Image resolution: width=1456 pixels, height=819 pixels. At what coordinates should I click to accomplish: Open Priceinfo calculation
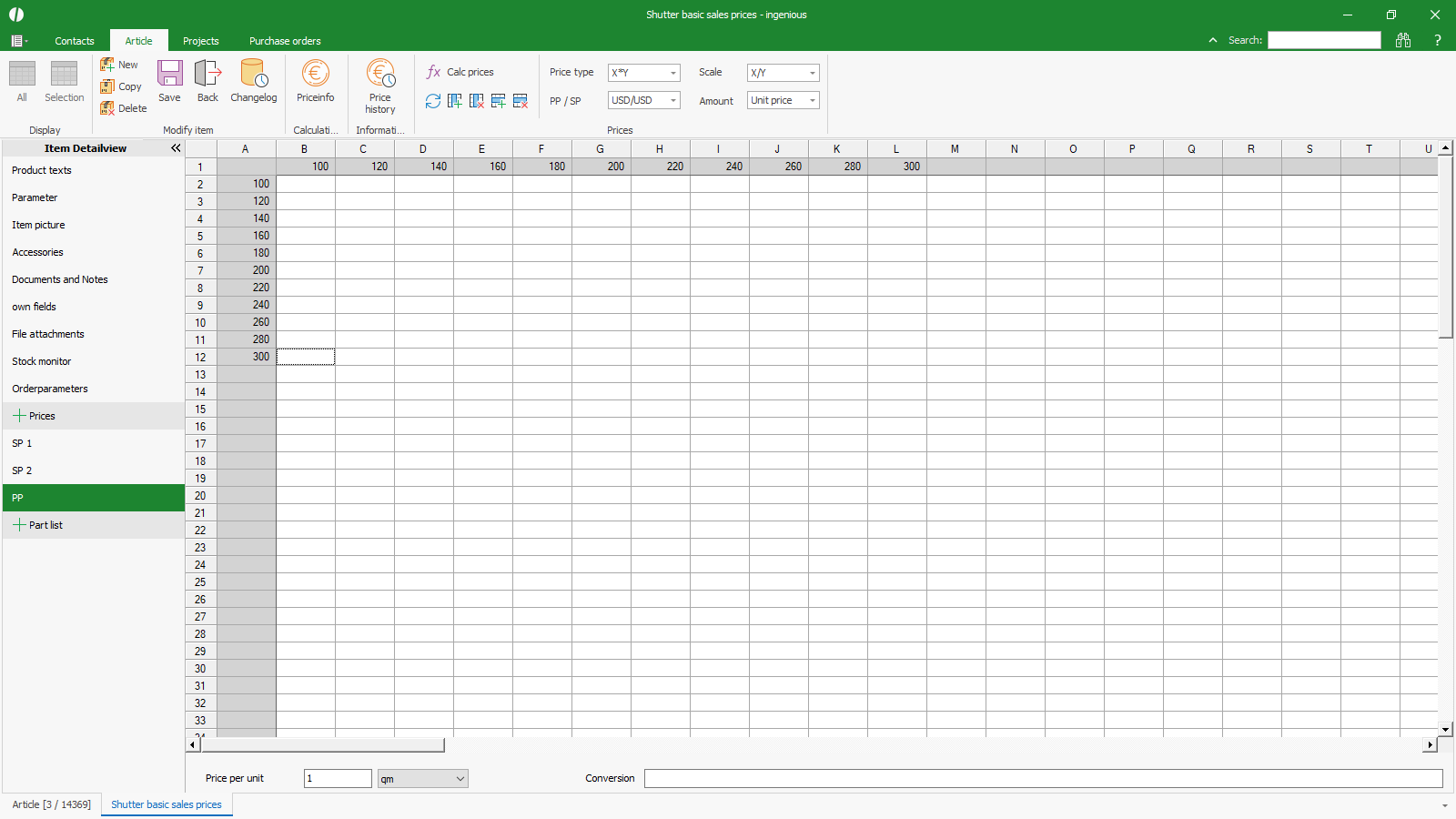click(x=315, y=80)
